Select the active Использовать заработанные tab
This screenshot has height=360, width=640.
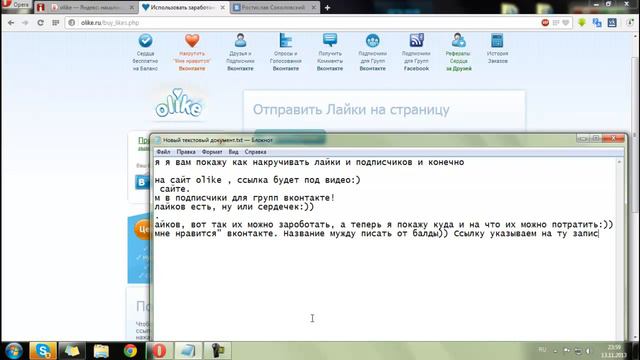click(184, 8)
